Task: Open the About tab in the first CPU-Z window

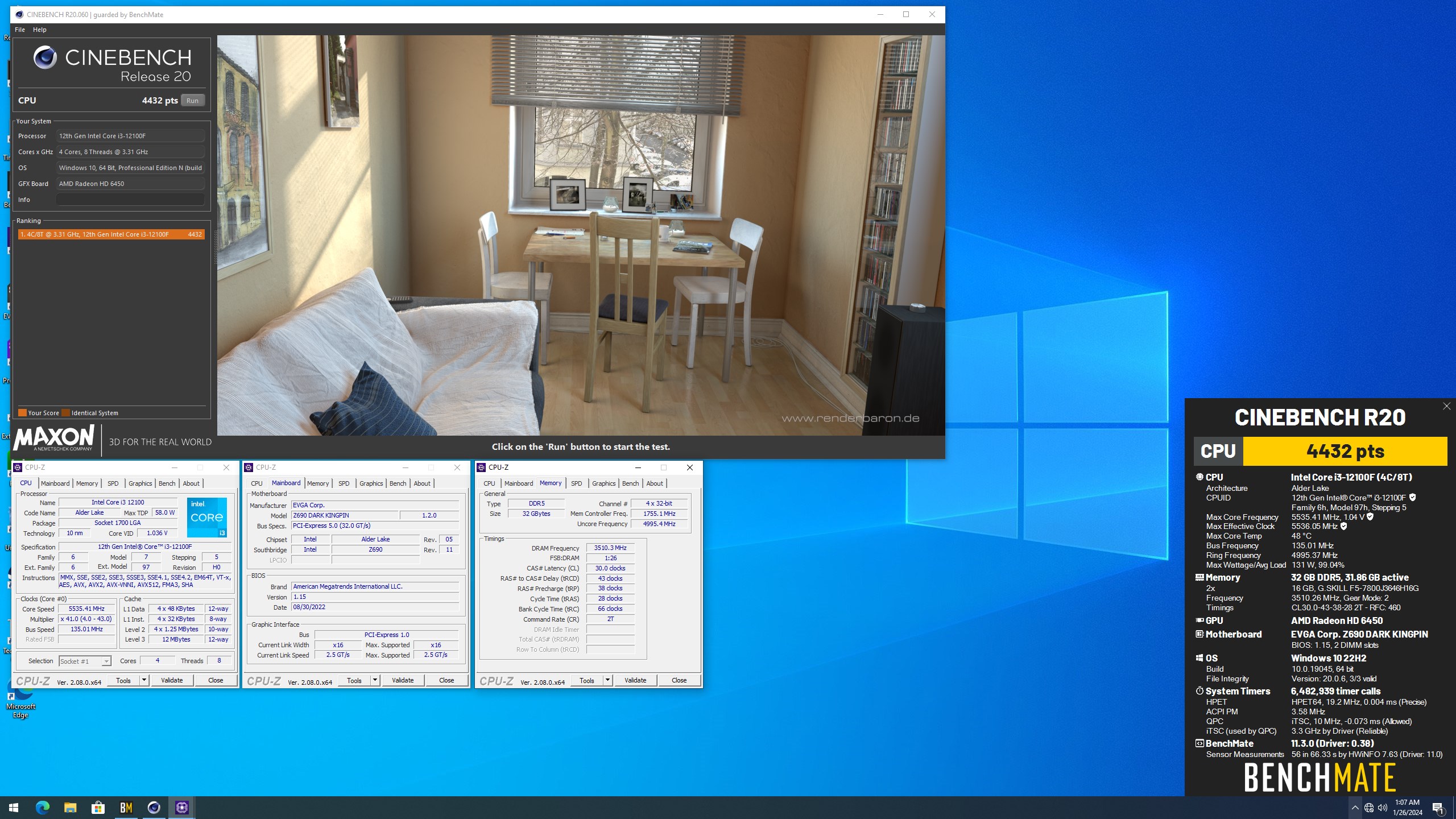Action: click(x=191, y=483)
